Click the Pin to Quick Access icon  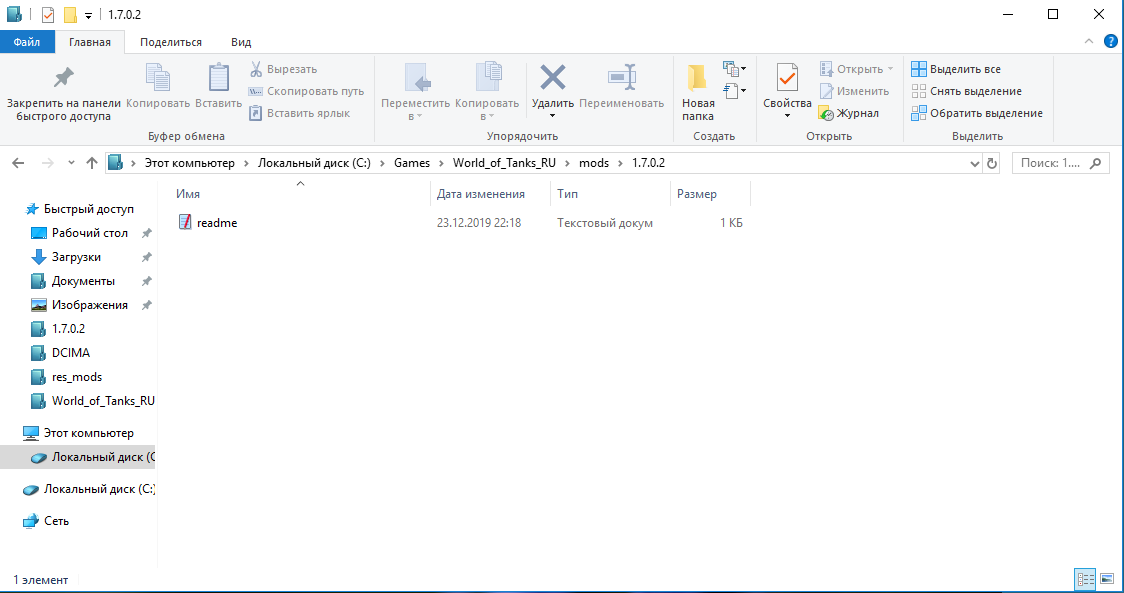point(64,78)
